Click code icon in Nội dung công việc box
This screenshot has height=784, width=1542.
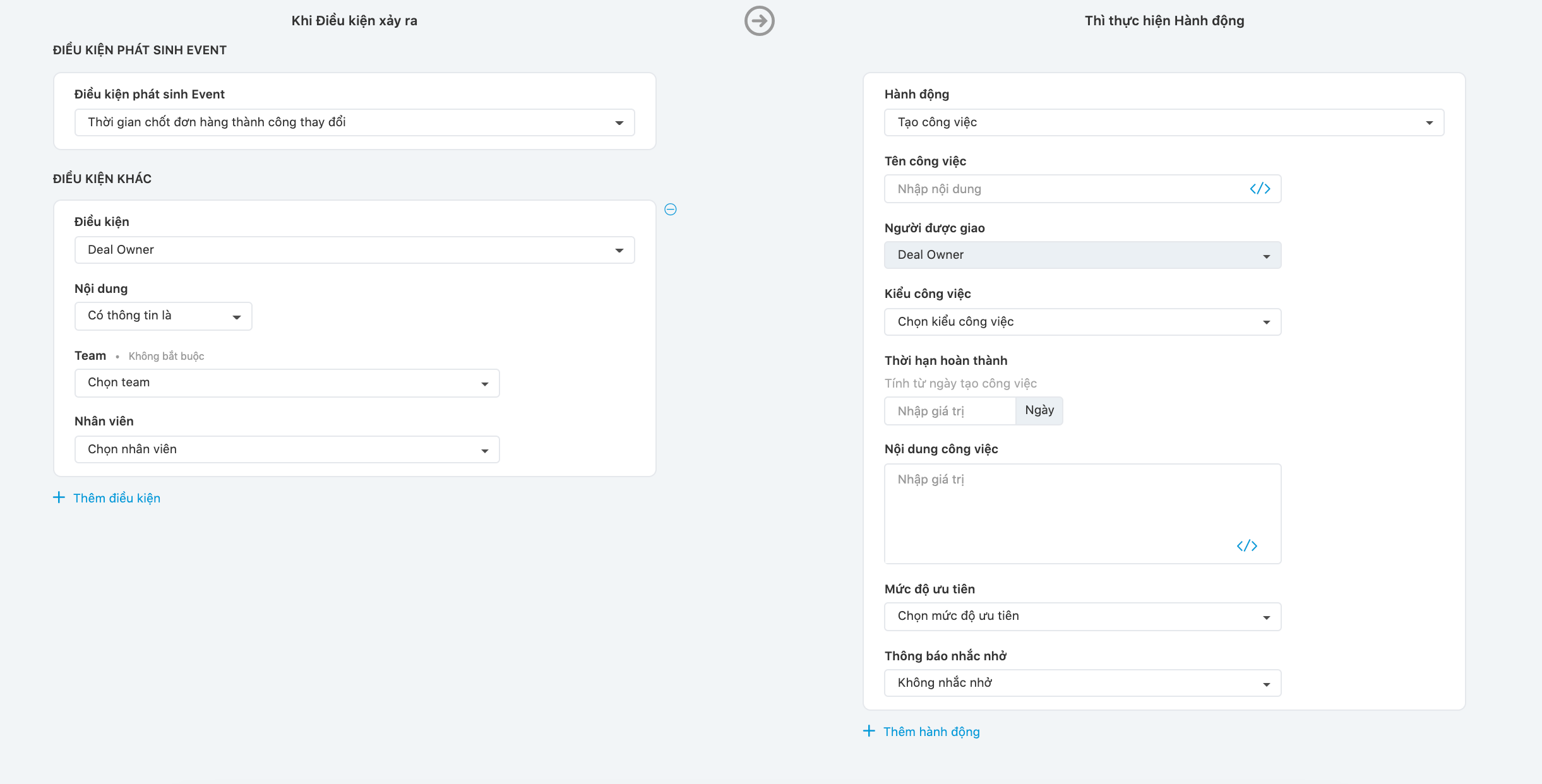1246,546
